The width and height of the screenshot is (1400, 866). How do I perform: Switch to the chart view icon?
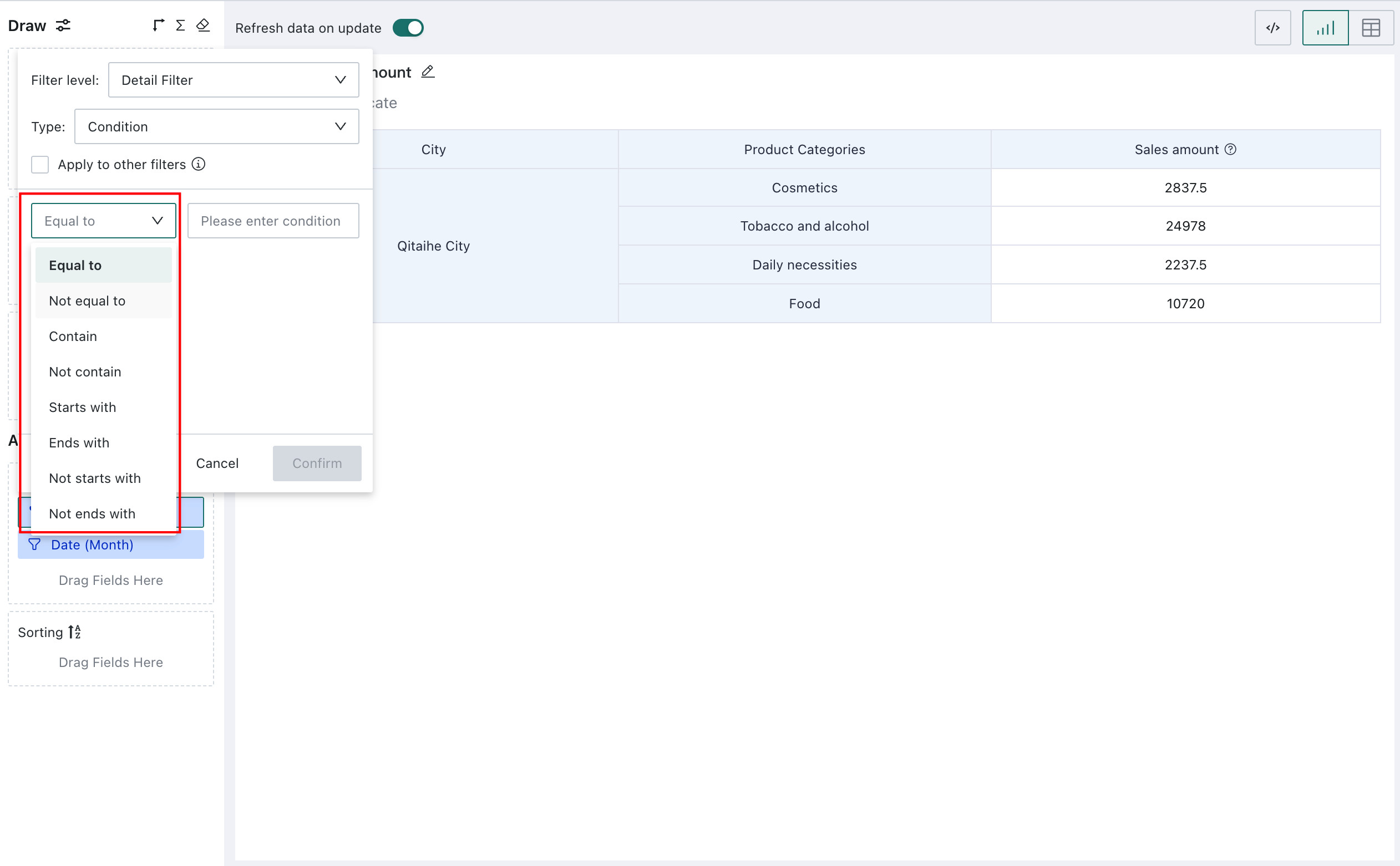[x=1325, y=28]
